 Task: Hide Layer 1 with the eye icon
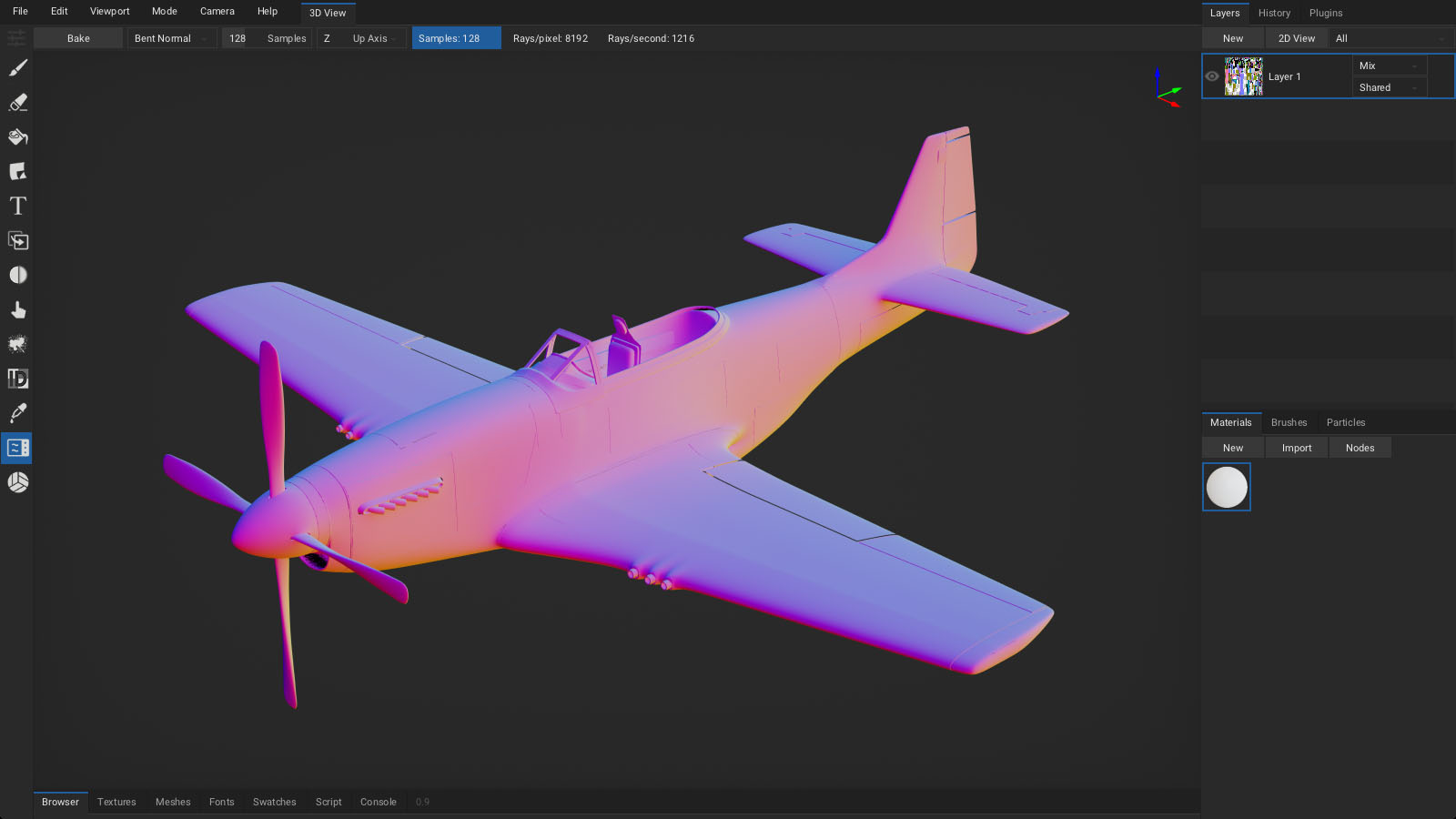(1212, 76)
